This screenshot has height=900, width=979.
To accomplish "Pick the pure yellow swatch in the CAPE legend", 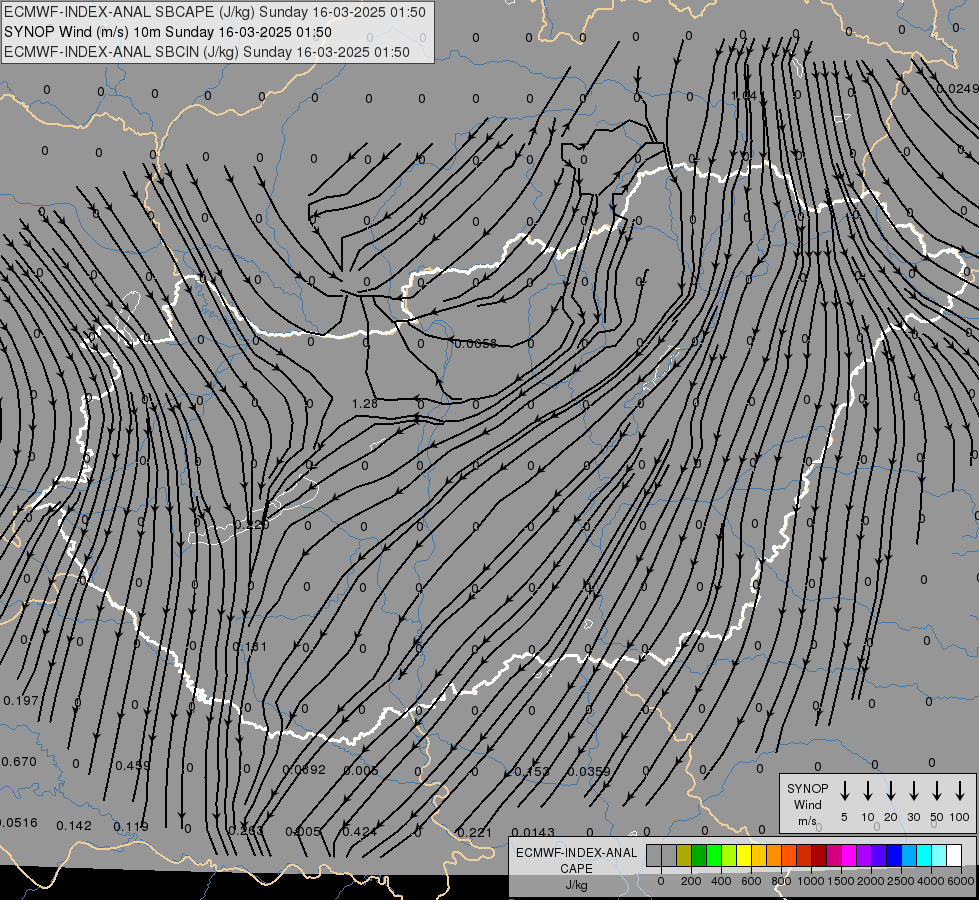I will (x=744, y=856).
